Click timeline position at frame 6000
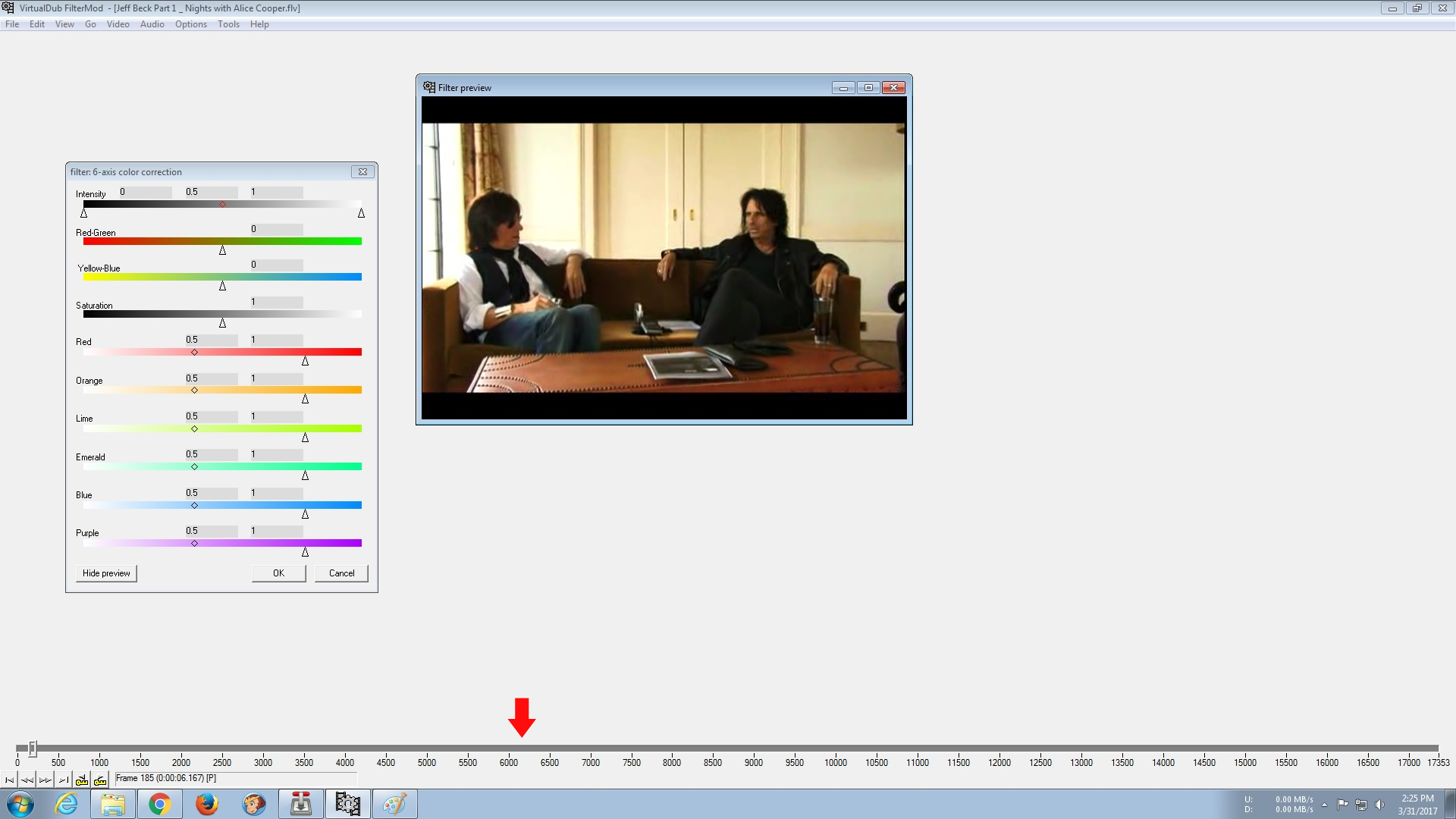 click(x=509, y=748)
